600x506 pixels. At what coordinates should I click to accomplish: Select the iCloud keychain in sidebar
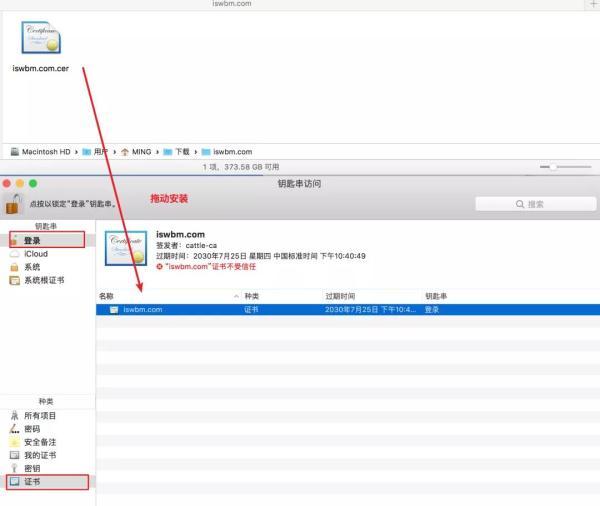[47, 254]
